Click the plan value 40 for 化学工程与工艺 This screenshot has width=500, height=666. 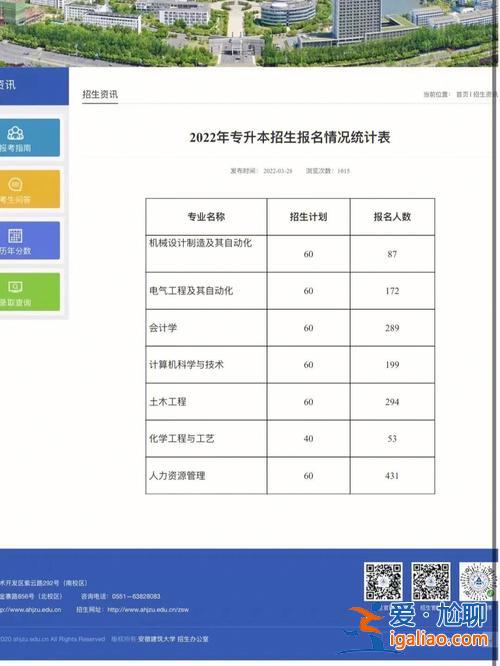tap(308, 439)
